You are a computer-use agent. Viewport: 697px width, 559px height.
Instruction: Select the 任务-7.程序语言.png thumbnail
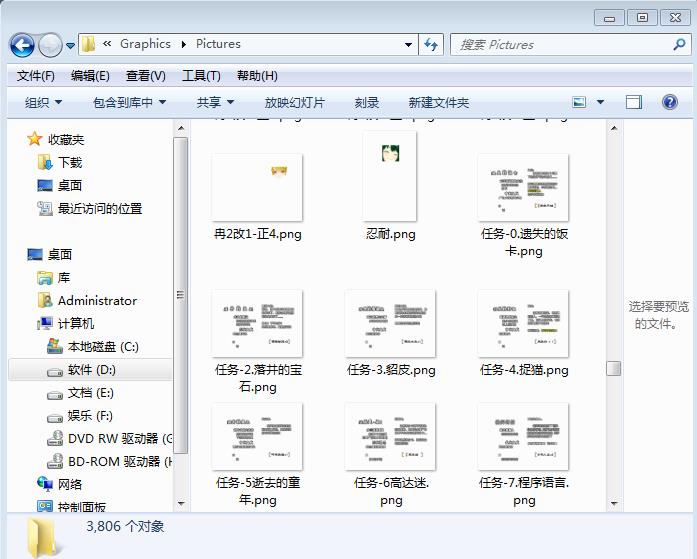[x=523, y=437]
